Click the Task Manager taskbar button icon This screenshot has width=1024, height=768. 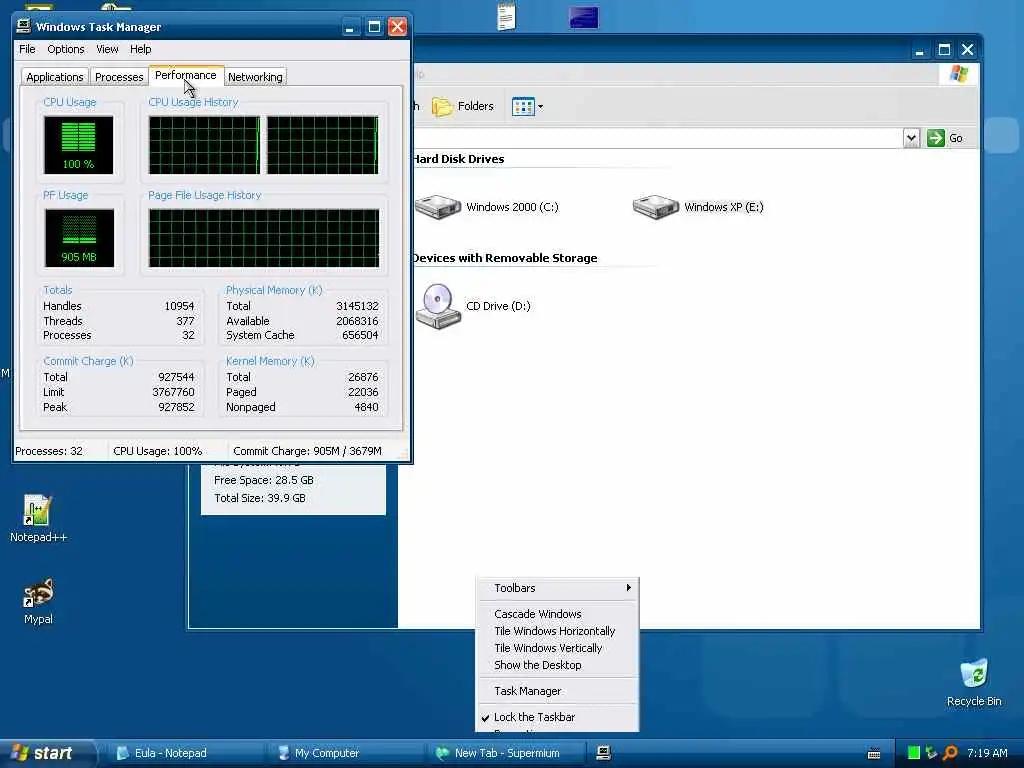tap(603, 753)
